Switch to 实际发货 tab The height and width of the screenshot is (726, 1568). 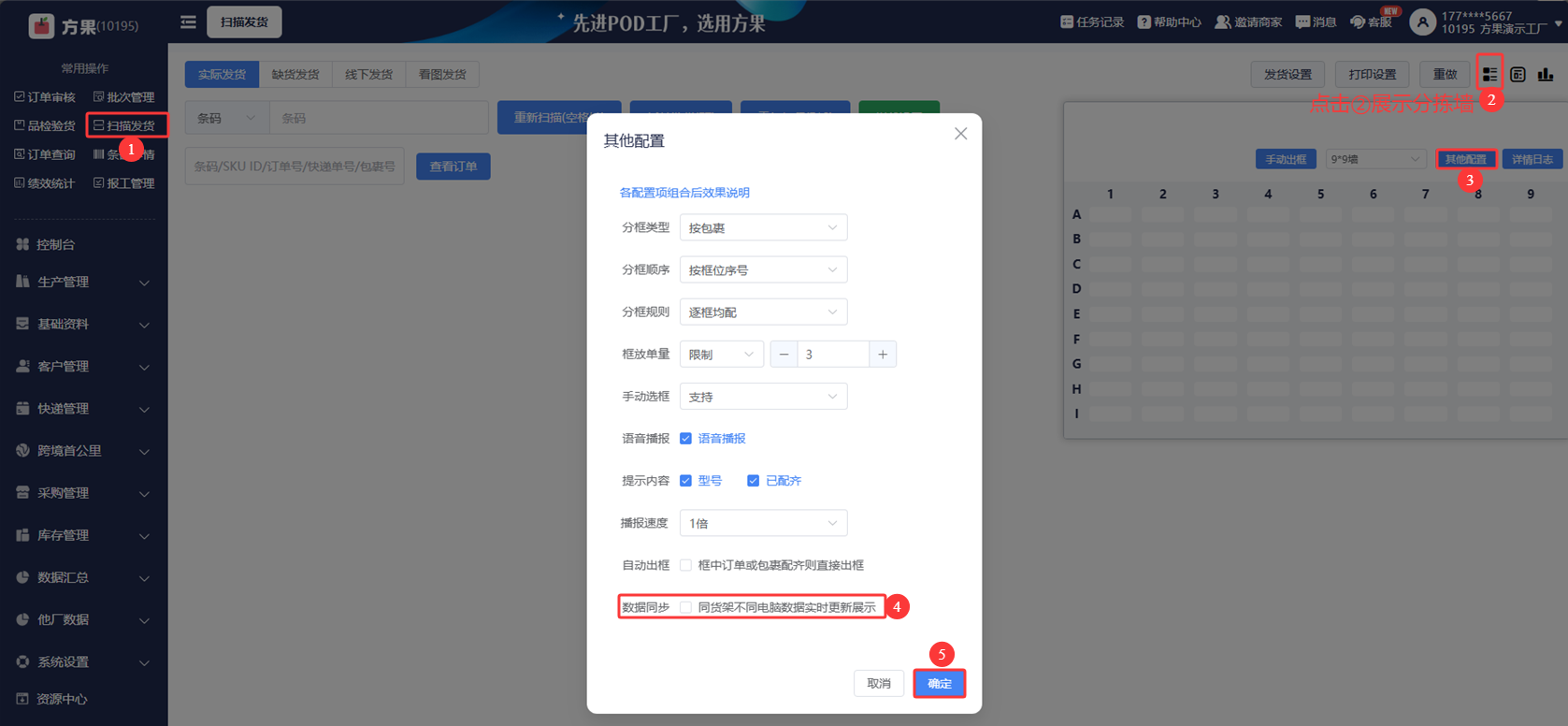[x=222, y=74]
